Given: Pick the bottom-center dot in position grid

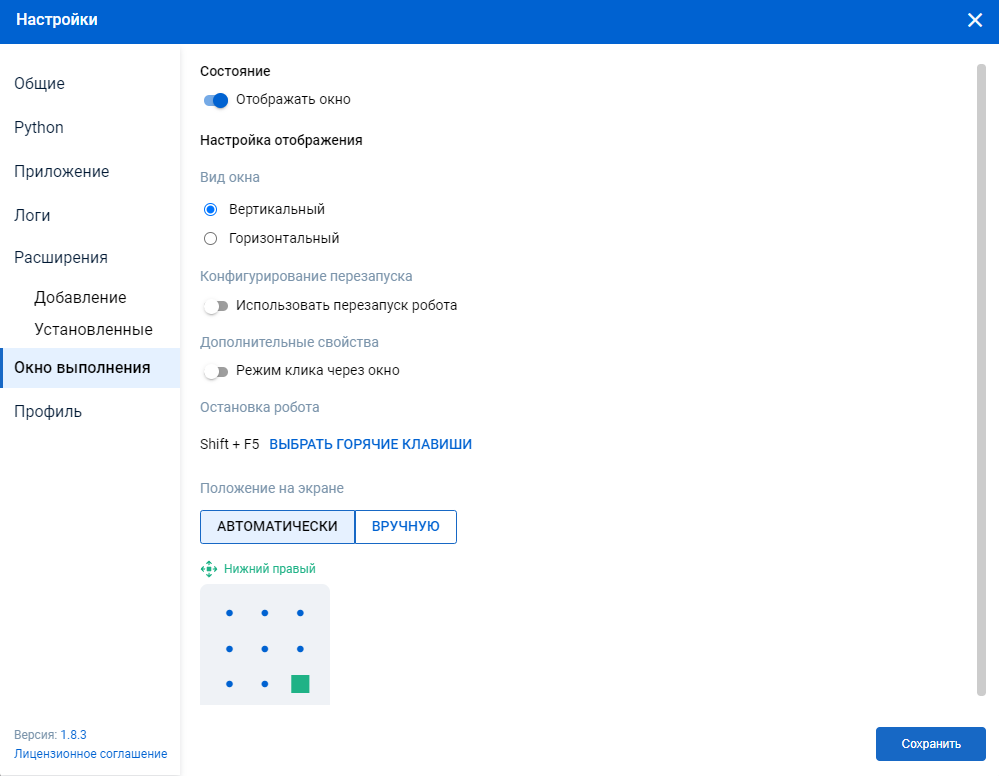Looking at the screenshot, I should (x=264, y=684).
